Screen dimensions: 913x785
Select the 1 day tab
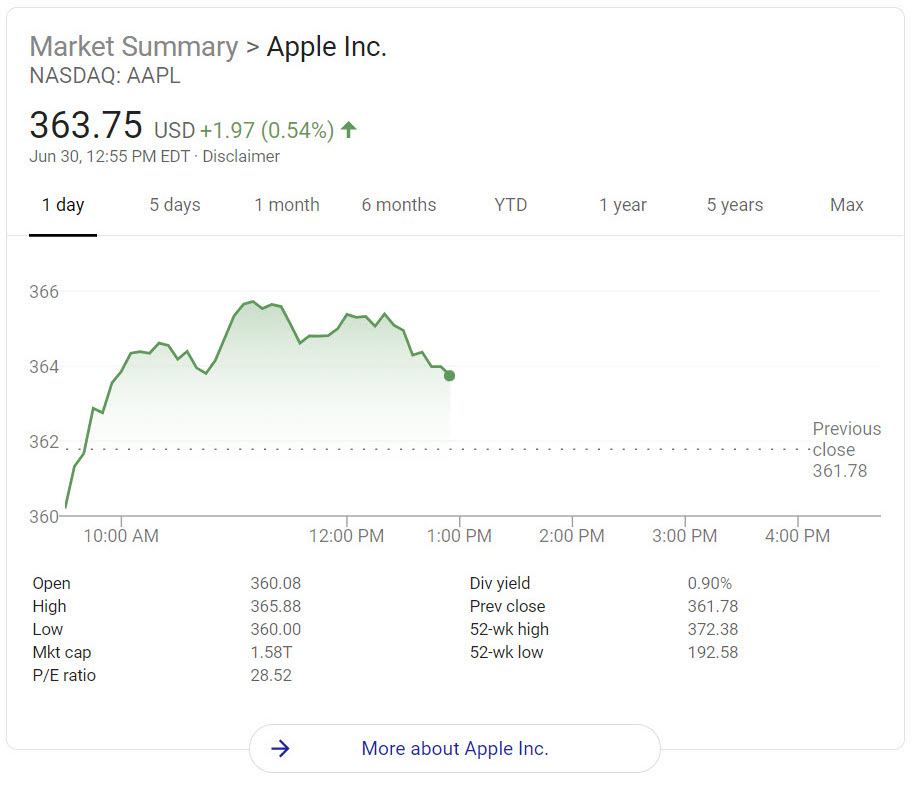tap(63, 205)
